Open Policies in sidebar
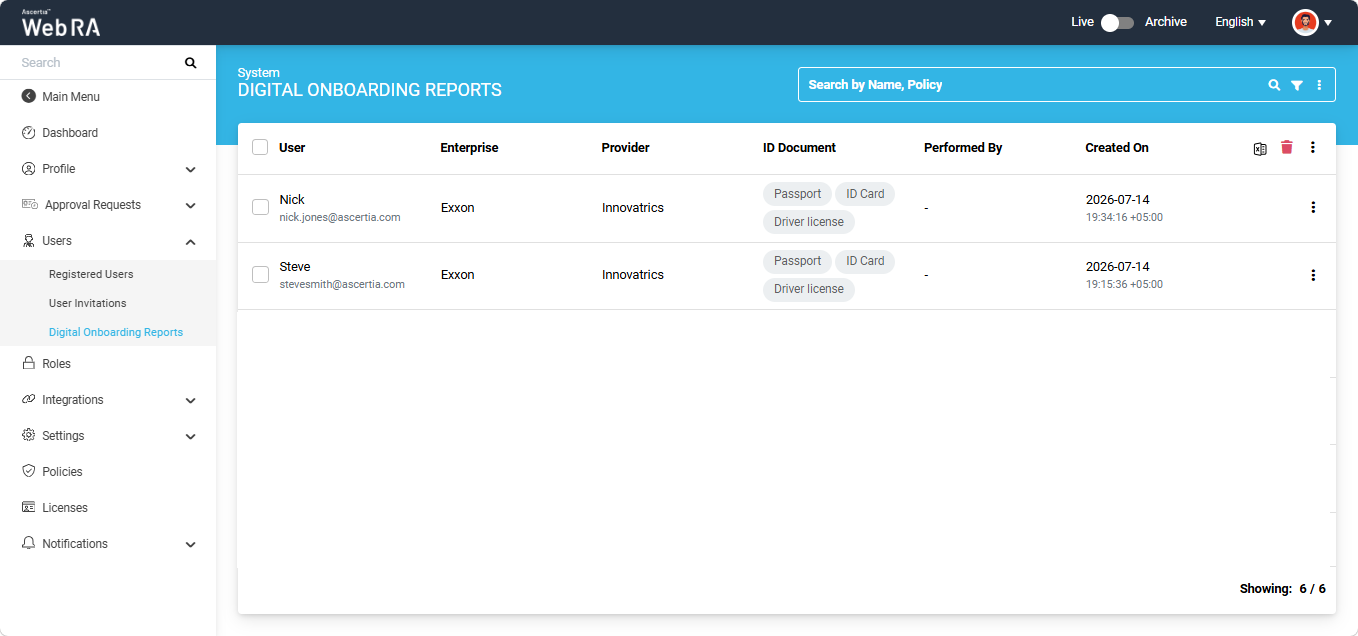1358x636 pixels. [62, 472]
